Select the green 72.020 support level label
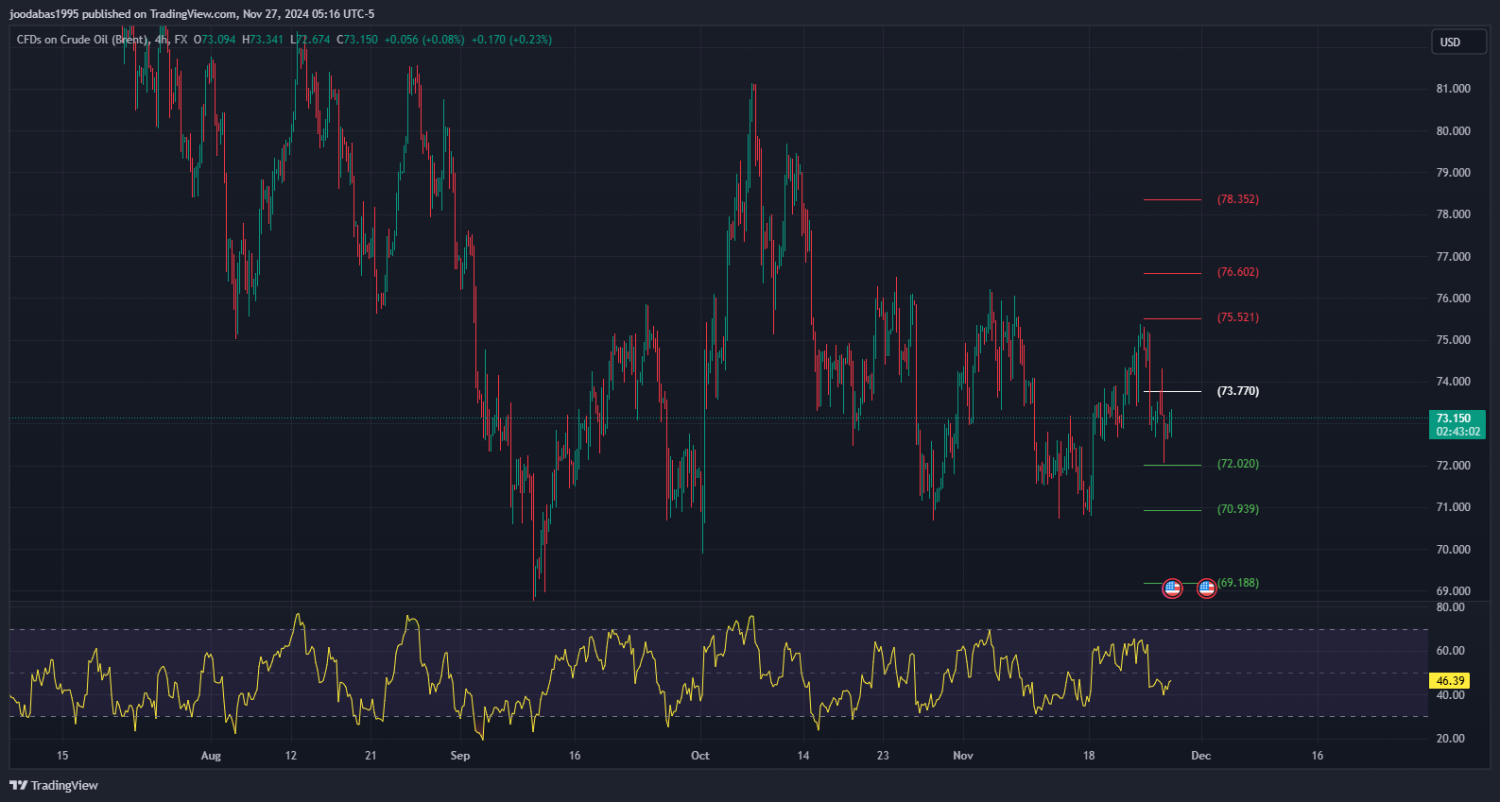 1237,464
